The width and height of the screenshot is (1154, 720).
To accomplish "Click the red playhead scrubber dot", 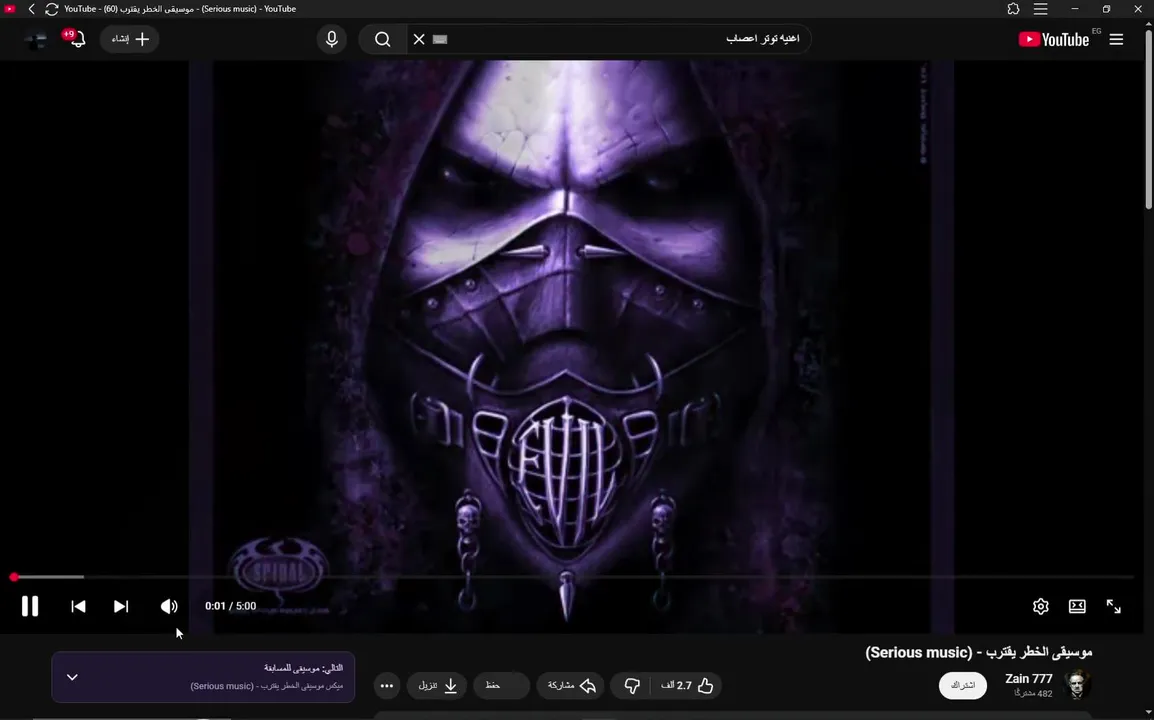I will click(x=14, y=577).
